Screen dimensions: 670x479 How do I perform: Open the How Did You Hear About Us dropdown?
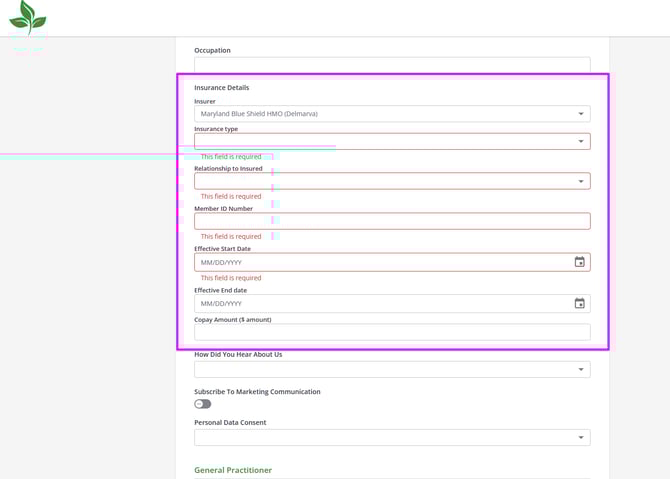[581, 370]
